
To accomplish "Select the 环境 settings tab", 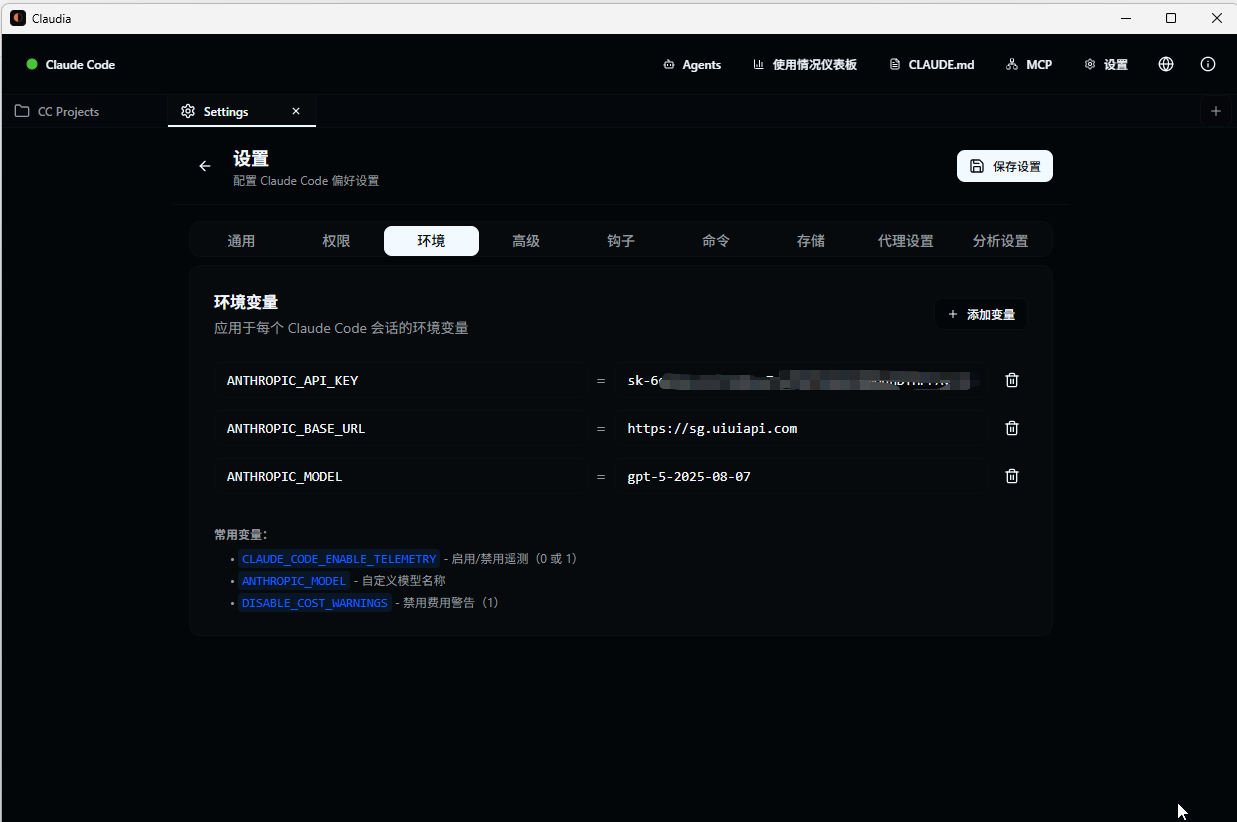I will pos(431,241).
